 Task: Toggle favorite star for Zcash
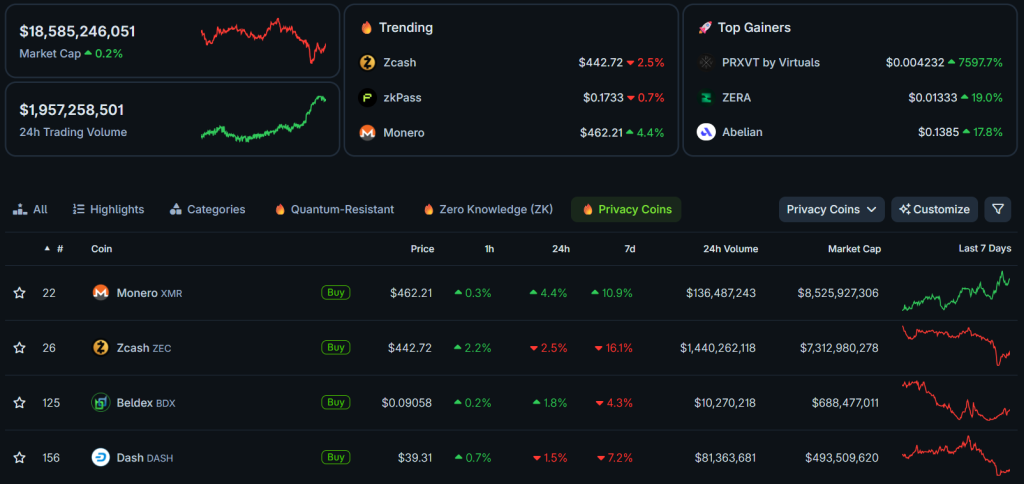pyautogui.click(x=19, y=348)
